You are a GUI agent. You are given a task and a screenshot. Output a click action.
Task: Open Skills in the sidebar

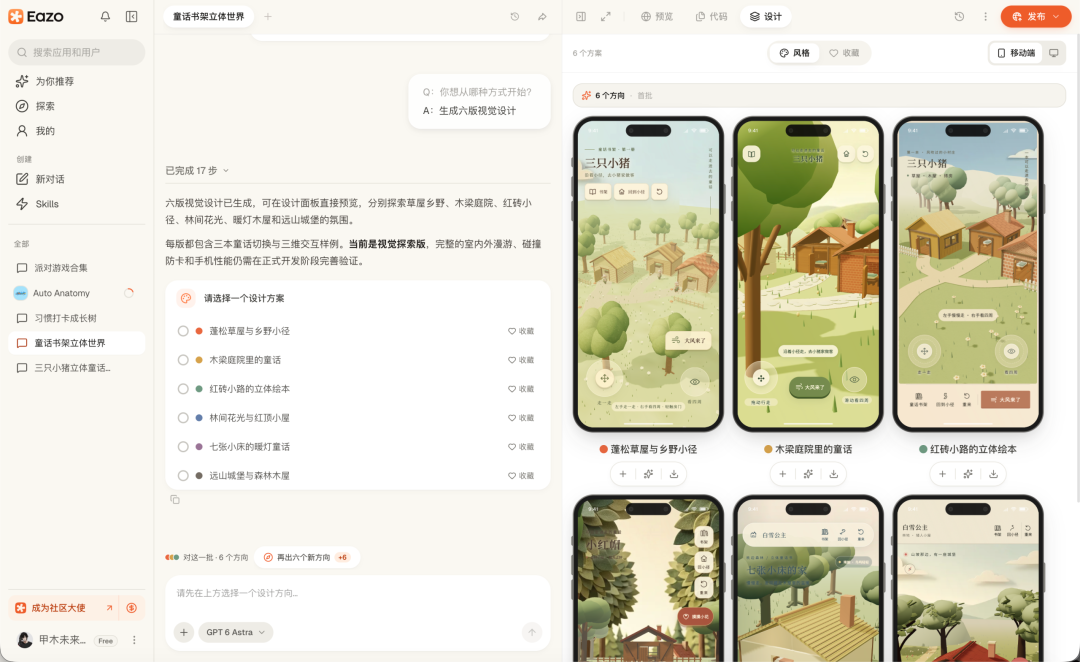coord(38,204)
